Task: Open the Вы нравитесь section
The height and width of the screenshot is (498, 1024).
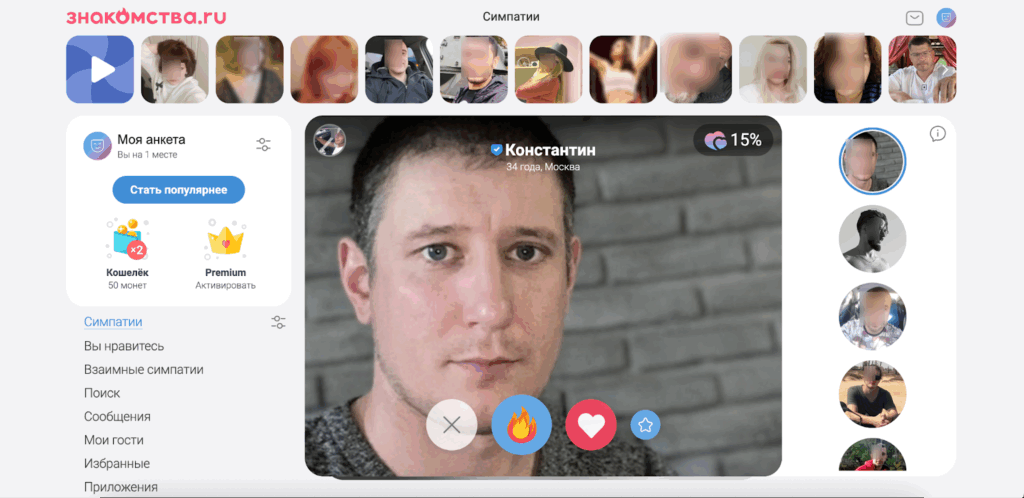Action: pos(124,346)
